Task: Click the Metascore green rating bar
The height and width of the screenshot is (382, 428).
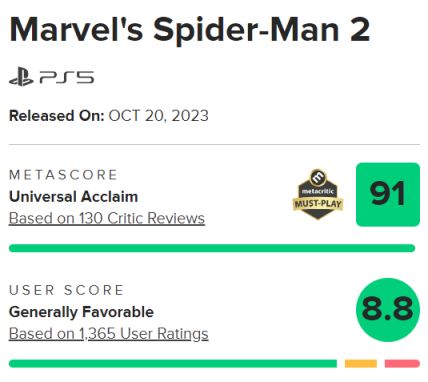Action: 212,248
